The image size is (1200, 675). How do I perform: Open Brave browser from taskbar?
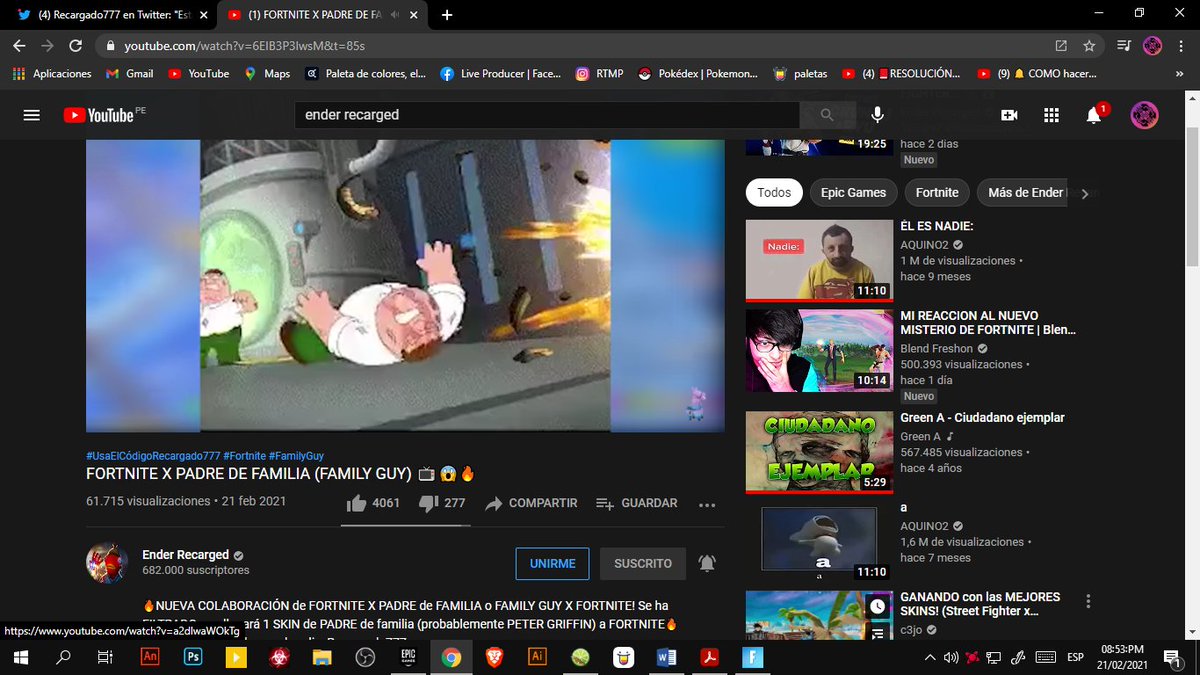pyautogui.click(x=494, y=657)
